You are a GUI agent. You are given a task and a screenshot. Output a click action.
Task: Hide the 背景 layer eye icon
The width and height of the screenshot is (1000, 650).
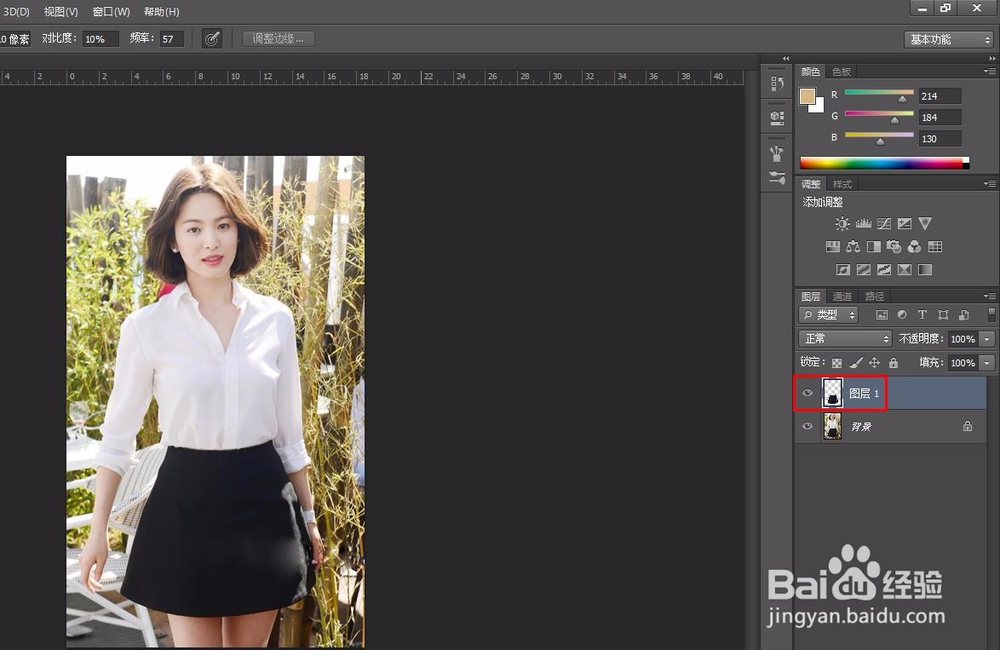[807, 426]
